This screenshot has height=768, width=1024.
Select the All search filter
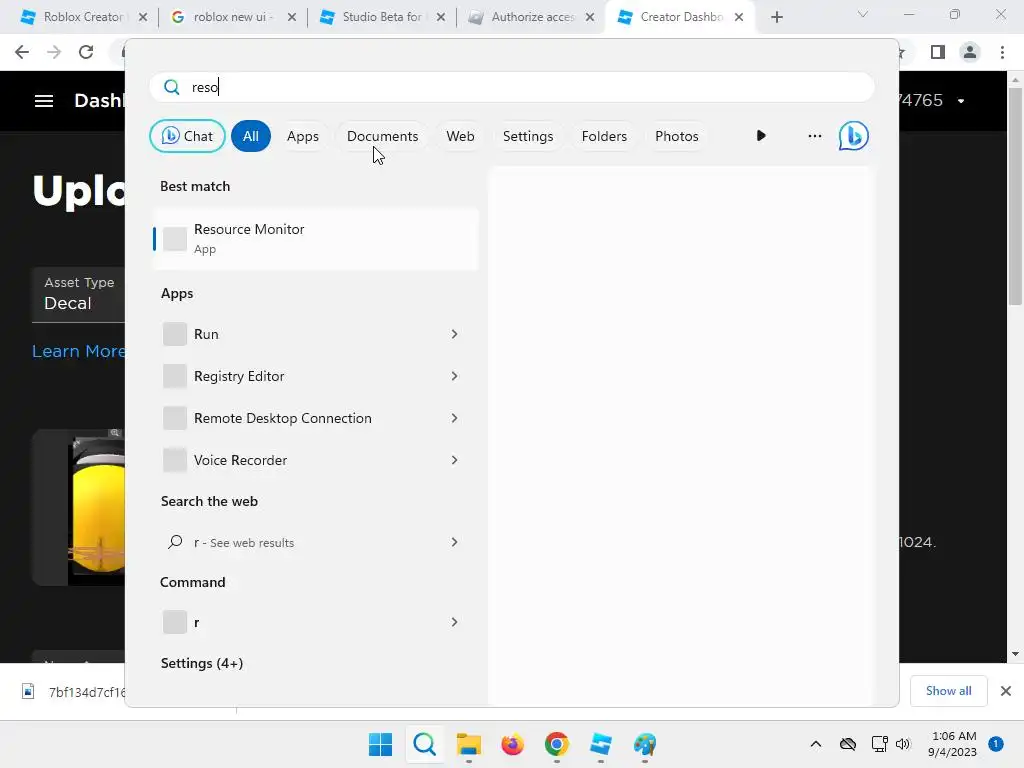coord(251,136)
